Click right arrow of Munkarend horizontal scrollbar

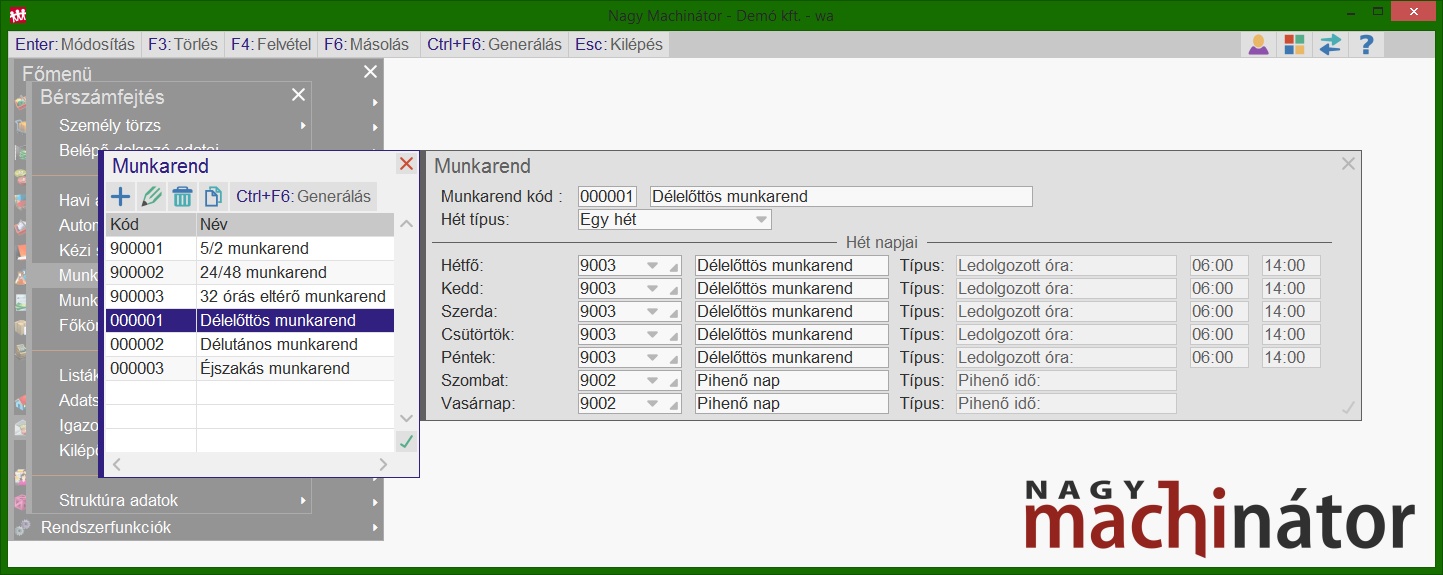(383, 464)
